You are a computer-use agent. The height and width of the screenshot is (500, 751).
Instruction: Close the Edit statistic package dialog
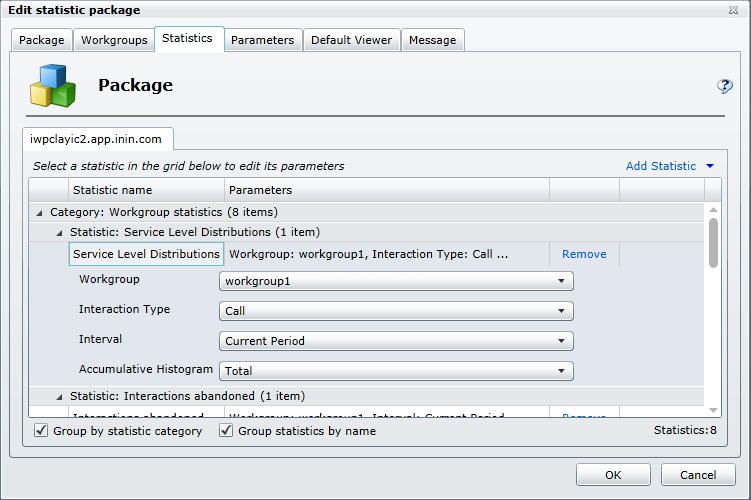coord(735,10)
